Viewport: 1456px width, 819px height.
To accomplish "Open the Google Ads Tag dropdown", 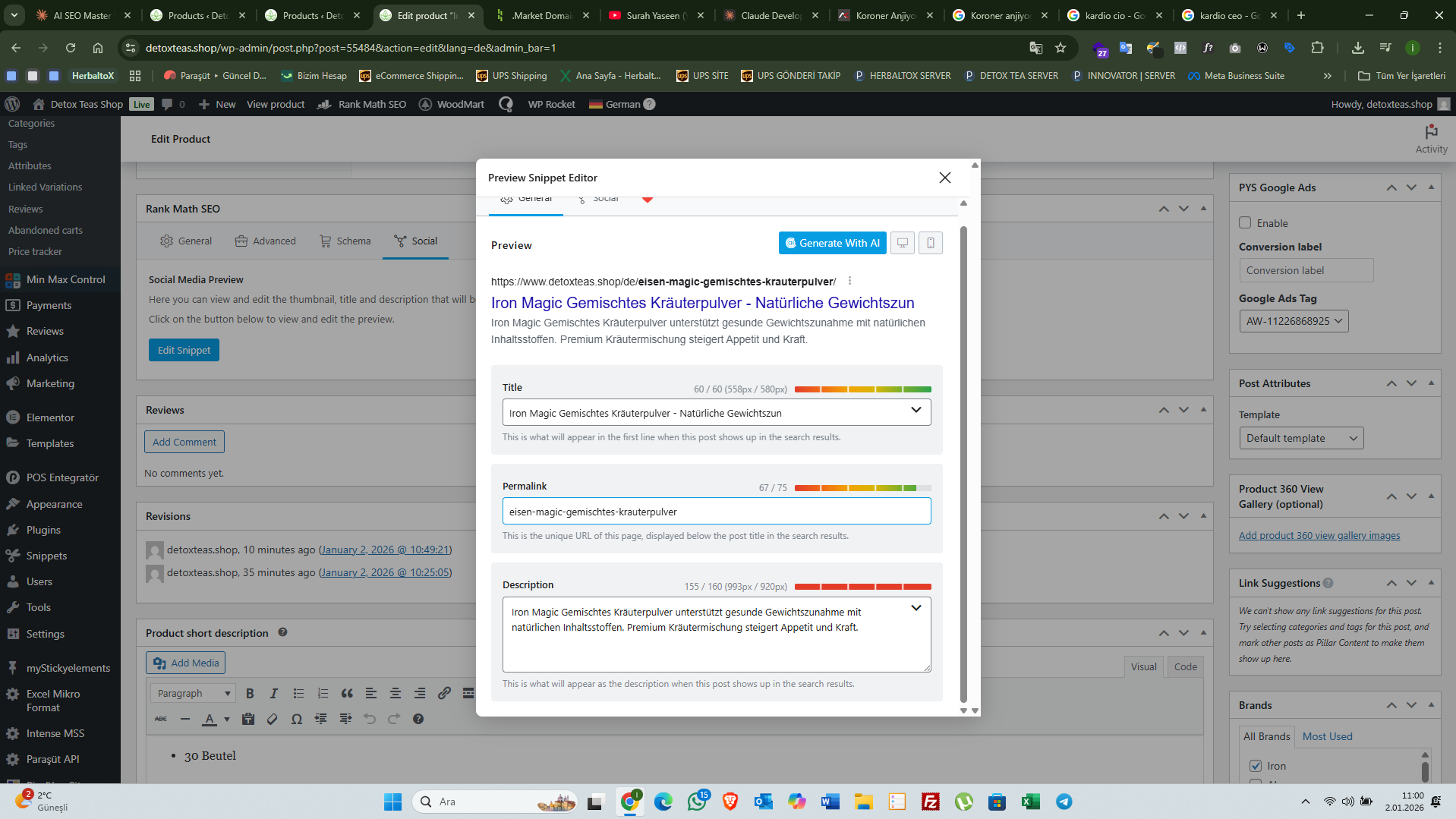I will 1293,321.
